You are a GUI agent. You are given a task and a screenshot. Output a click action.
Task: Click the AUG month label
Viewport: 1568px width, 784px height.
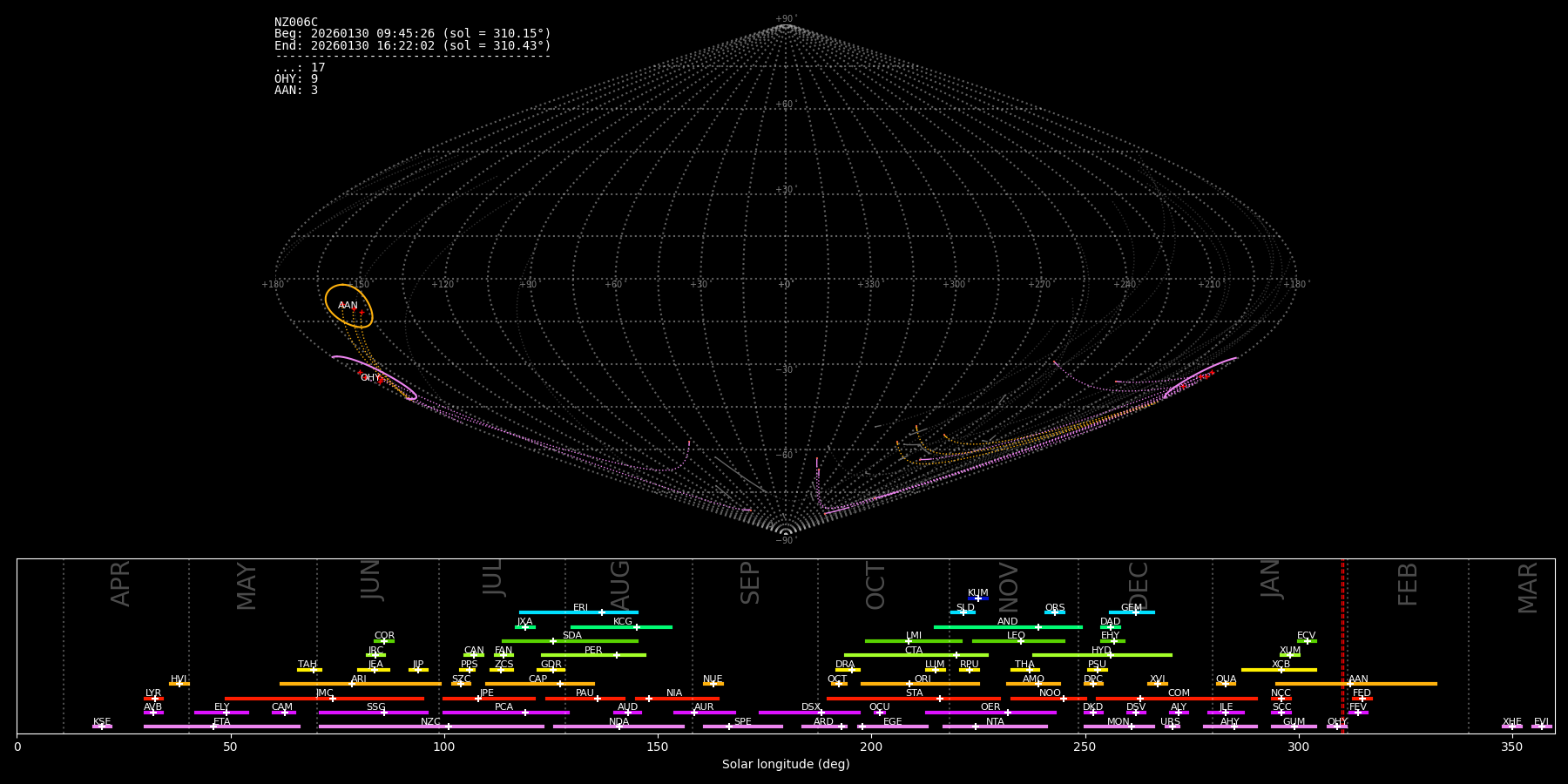[x=619, y=584]
